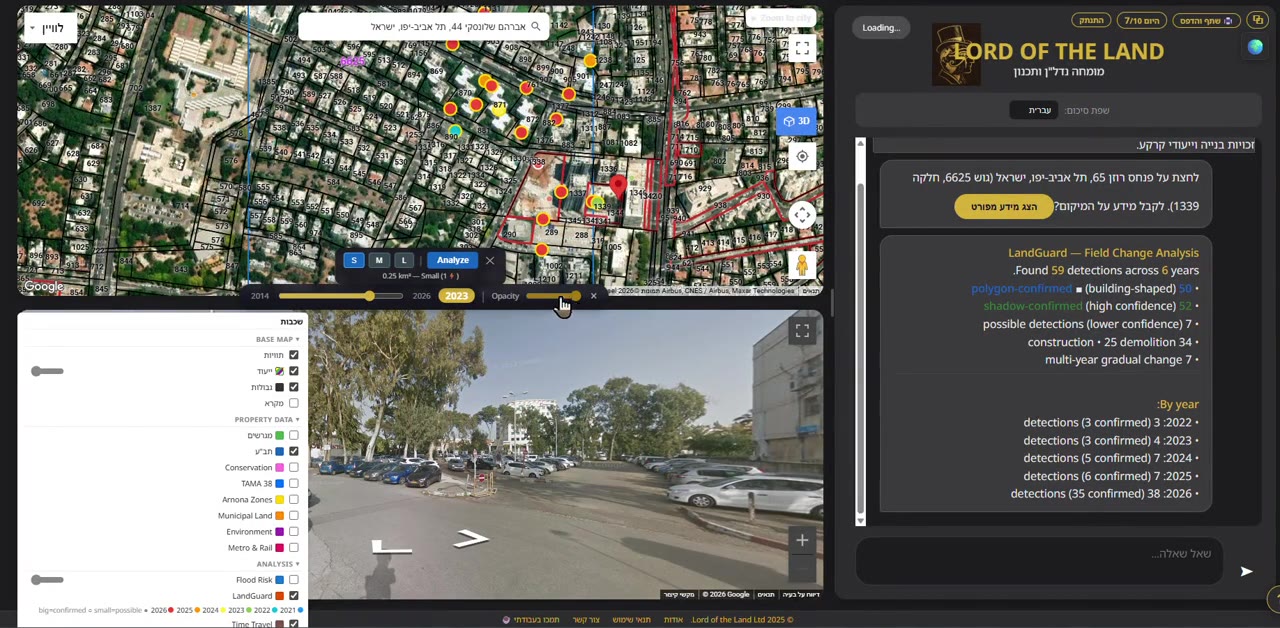Toggle the 3D map view button
The width and height of the screenshot is (1280, 628).
tap(798, 121)
